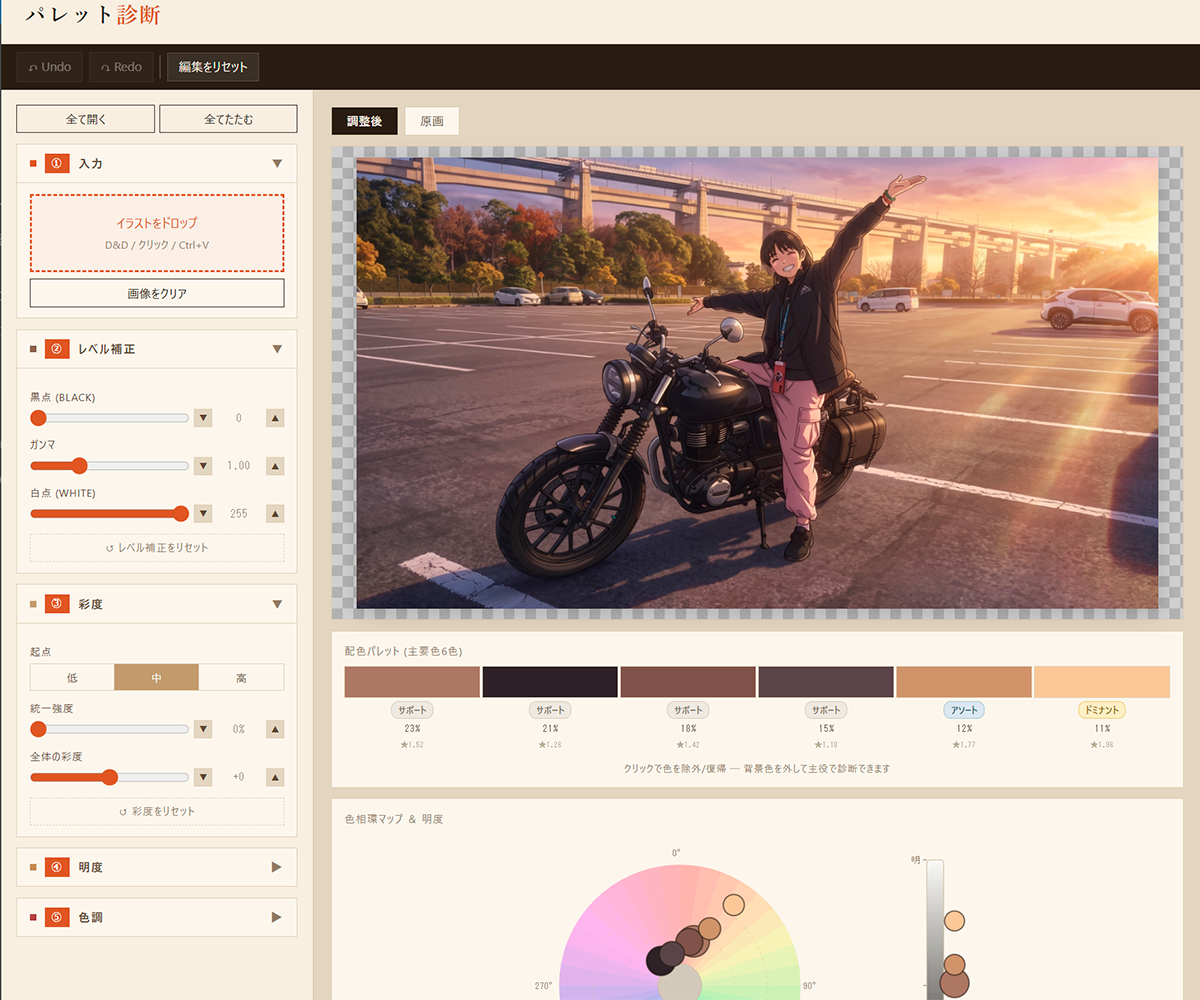Screen dimensions: 1200x1000
Task: Click the パレット診断 app title
Action: (91, 16)
